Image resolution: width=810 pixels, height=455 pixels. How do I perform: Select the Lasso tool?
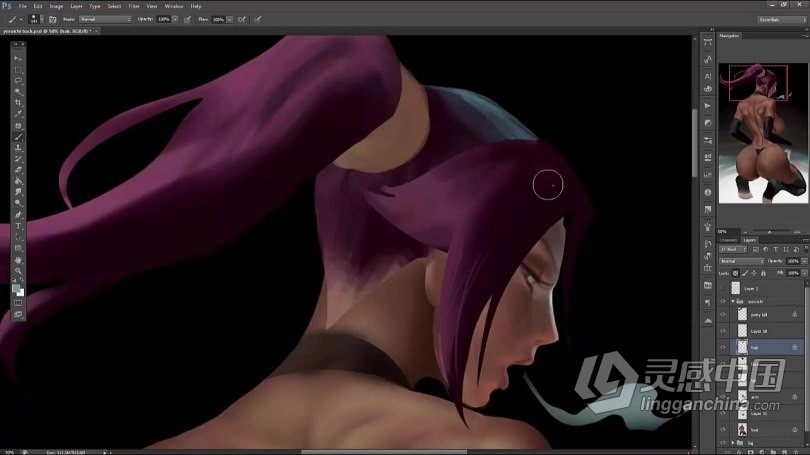(x=18, y=81)
